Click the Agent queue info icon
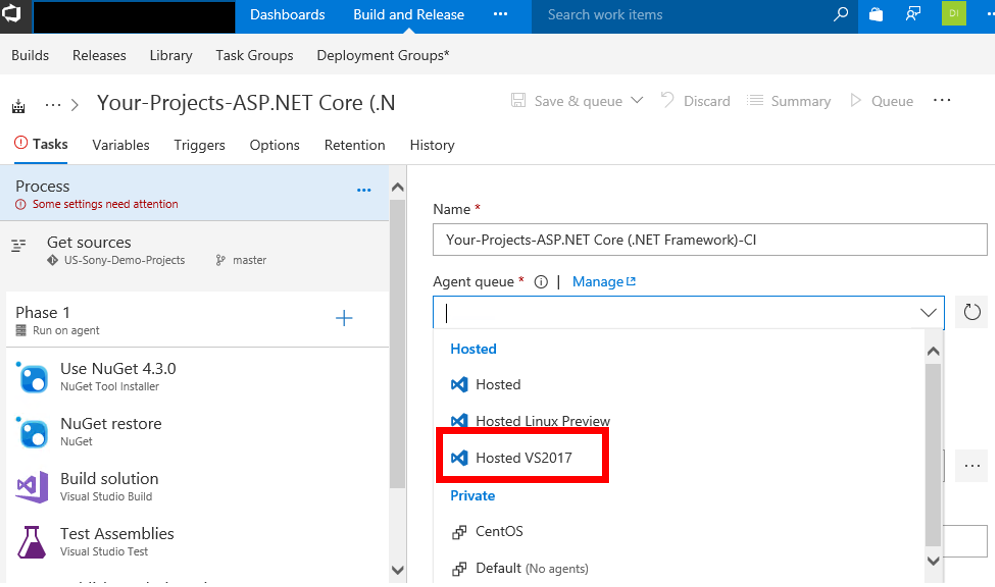The height and width of the screenshot is (587, 995). [541, 282]
